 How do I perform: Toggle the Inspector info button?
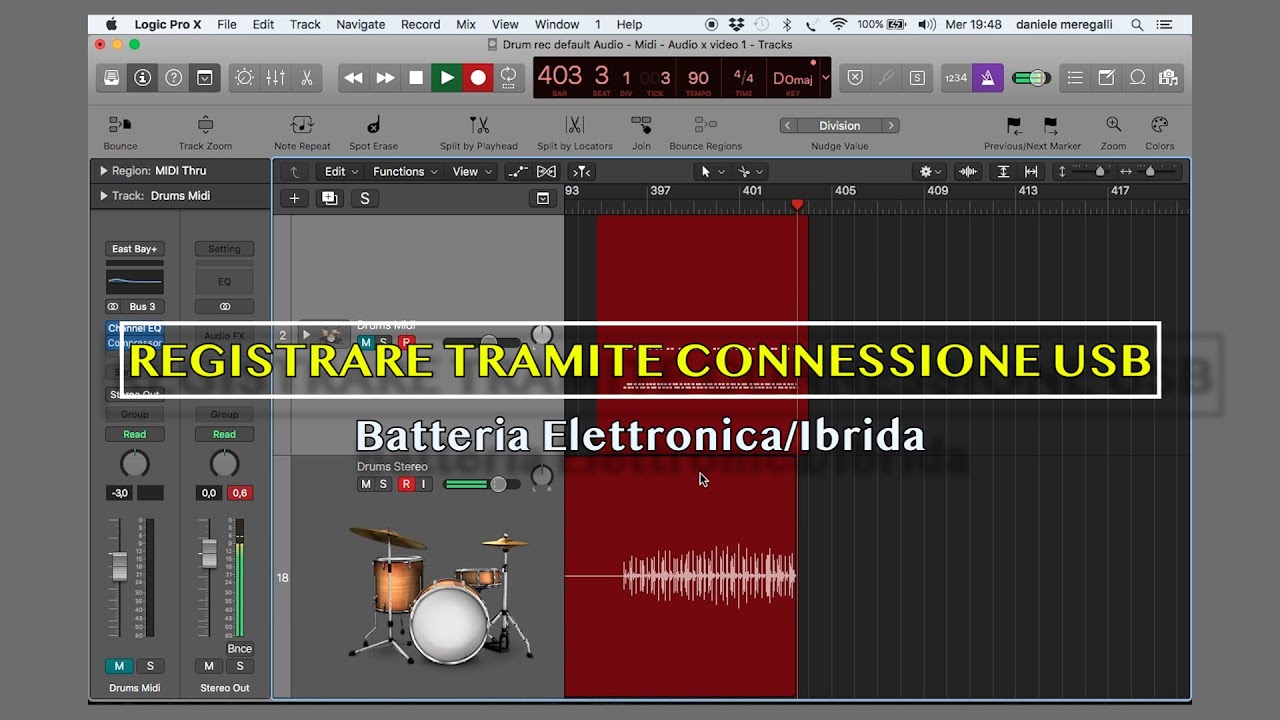[x=143, y=77]
